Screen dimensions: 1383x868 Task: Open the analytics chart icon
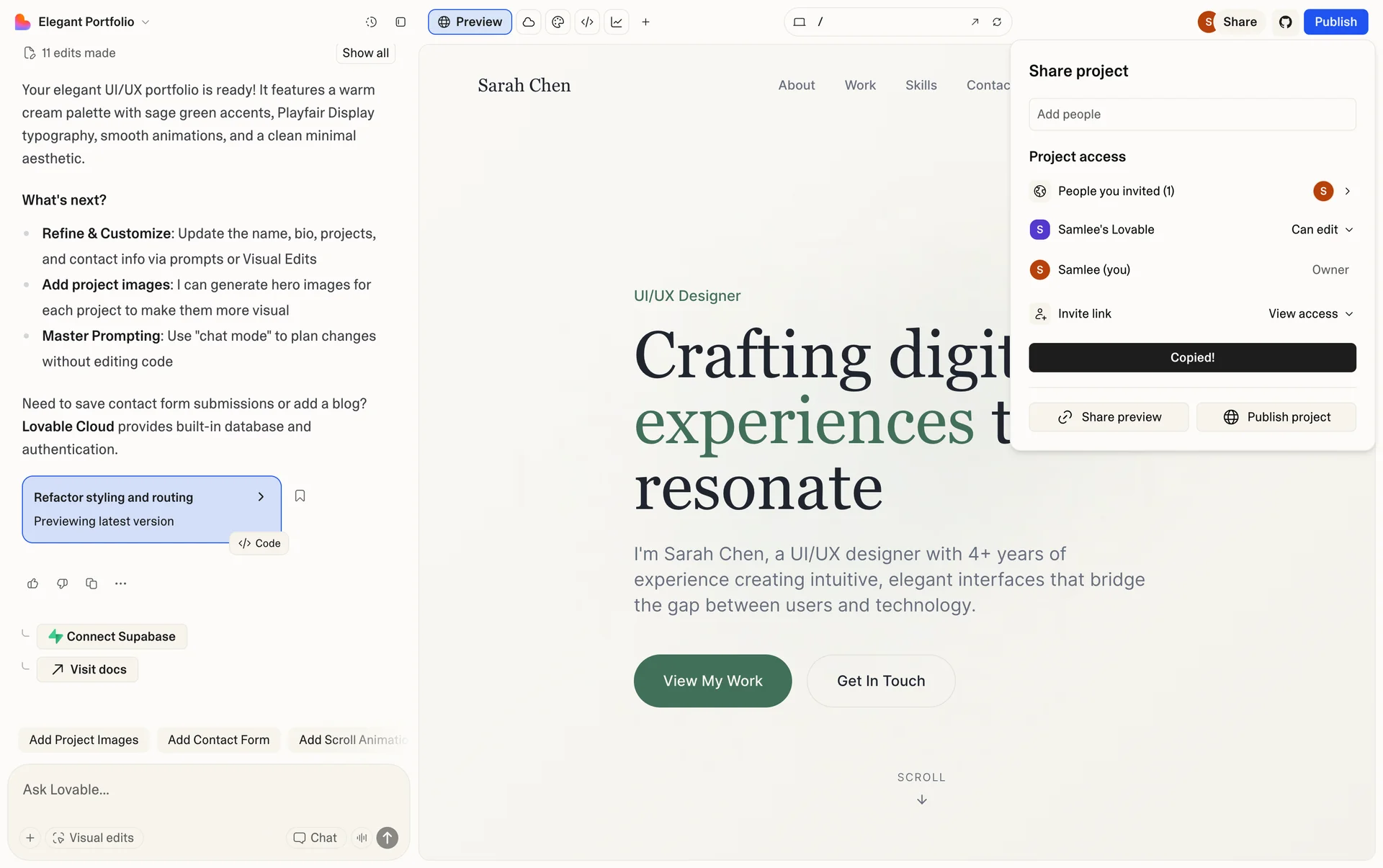pyautogui.click(x=617, y=22)
